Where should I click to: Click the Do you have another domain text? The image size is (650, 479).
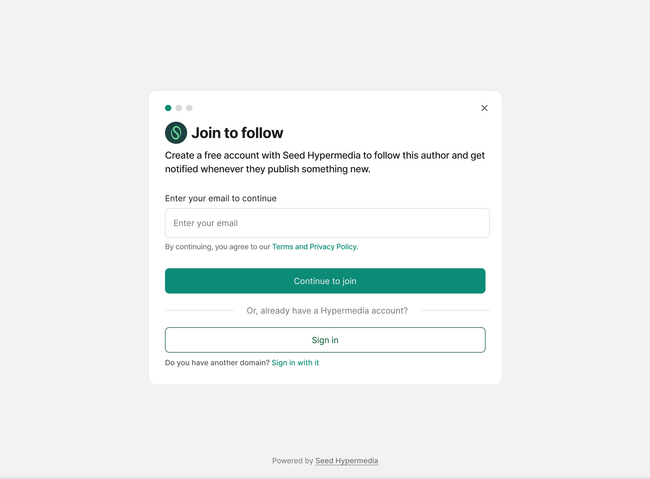[x=217, y=363]
